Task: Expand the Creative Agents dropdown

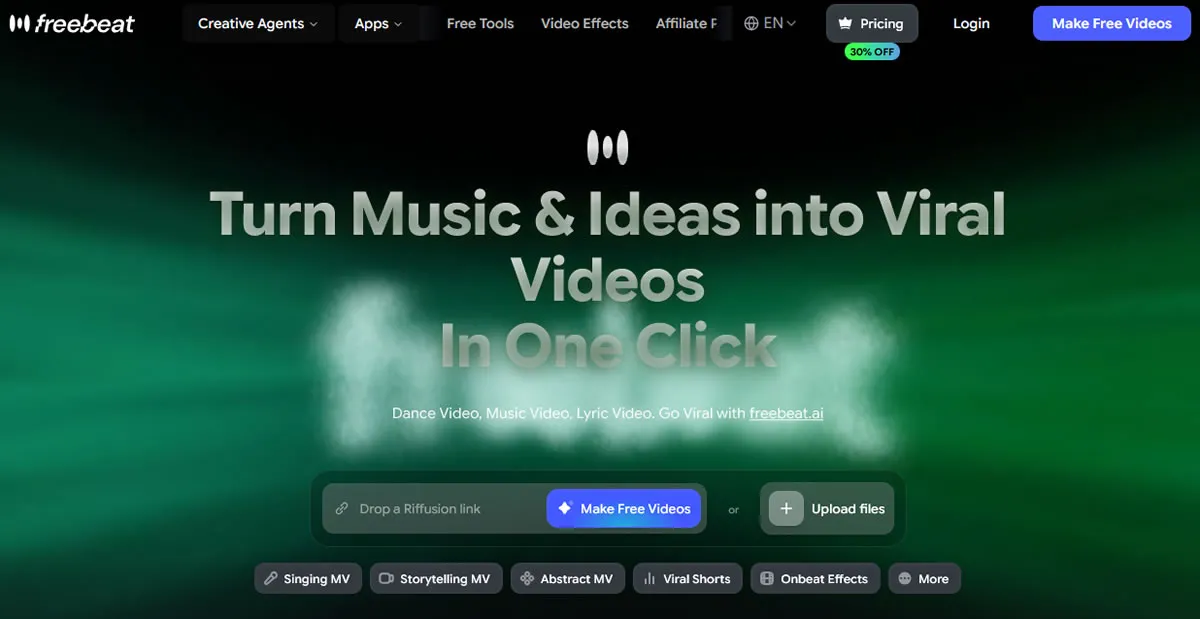Action: 257,23
